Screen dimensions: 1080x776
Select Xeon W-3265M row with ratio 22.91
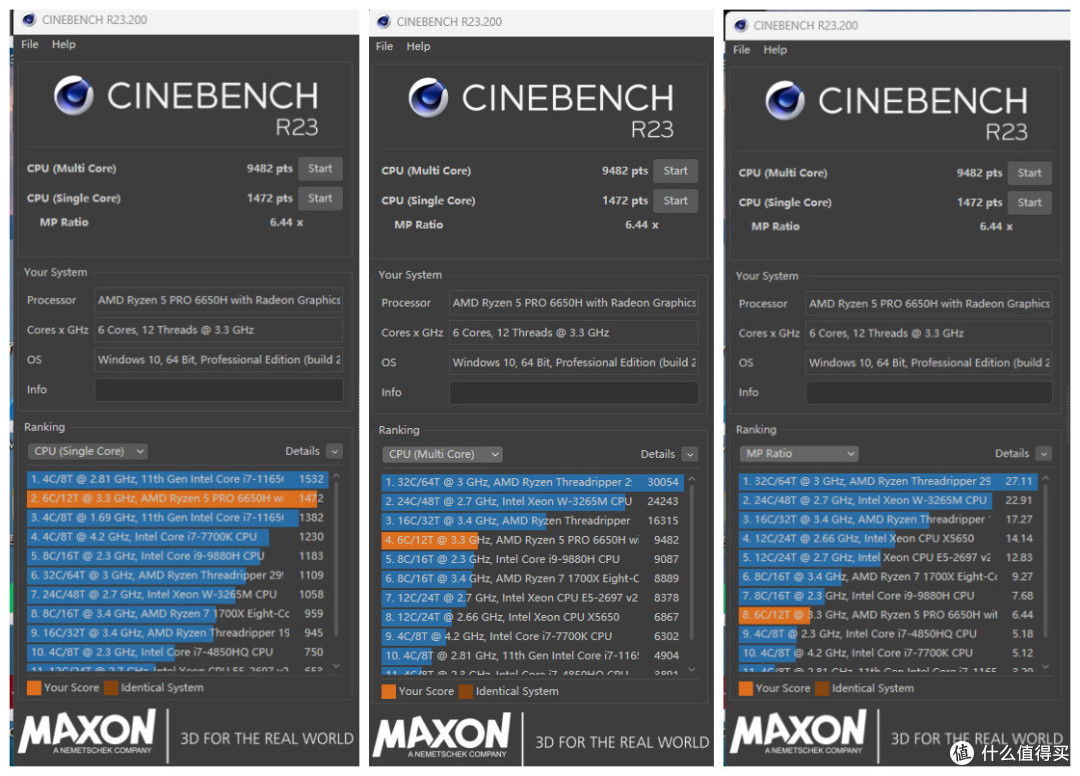(889, 500)
